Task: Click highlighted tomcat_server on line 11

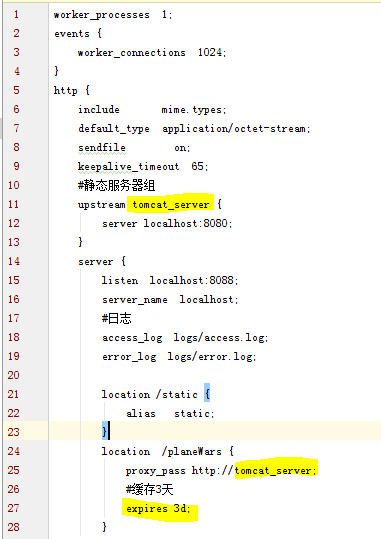Action: tap(171, 205)
